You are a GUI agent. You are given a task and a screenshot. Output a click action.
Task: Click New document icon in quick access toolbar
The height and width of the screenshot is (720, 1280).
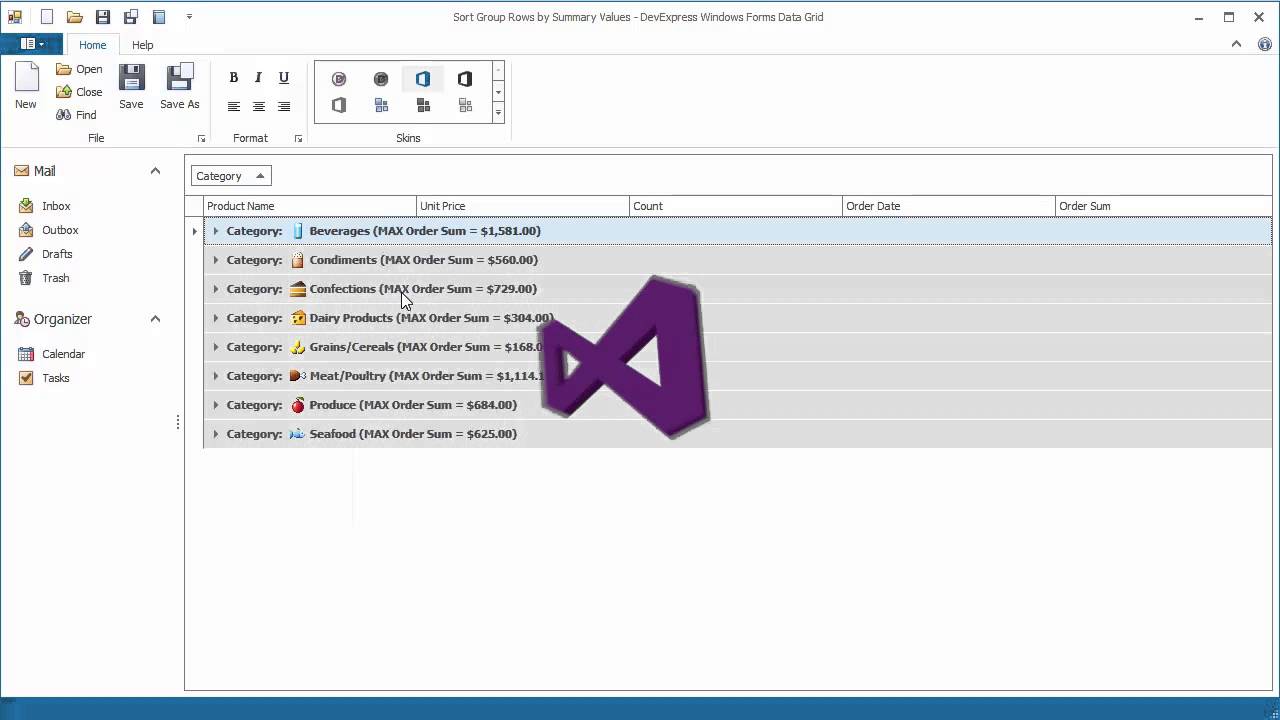[46, 17]
